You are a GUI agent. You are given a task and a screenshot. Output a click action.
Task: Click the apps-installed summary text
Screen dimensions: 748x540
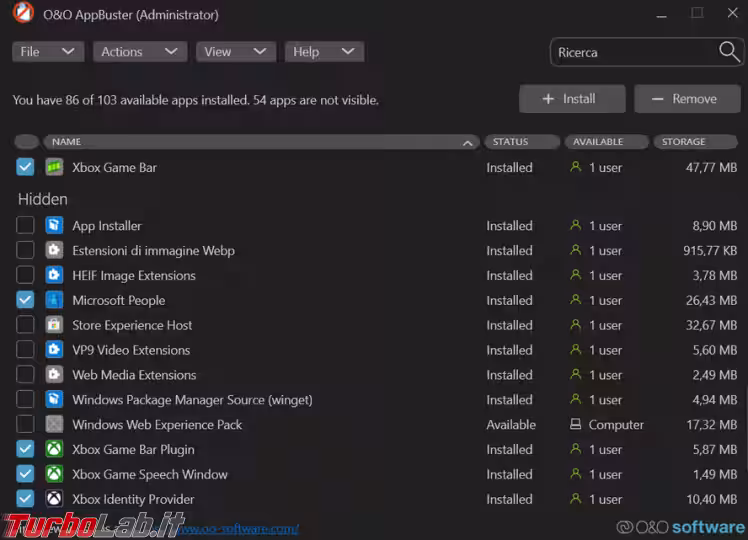(x=196, y=100)
